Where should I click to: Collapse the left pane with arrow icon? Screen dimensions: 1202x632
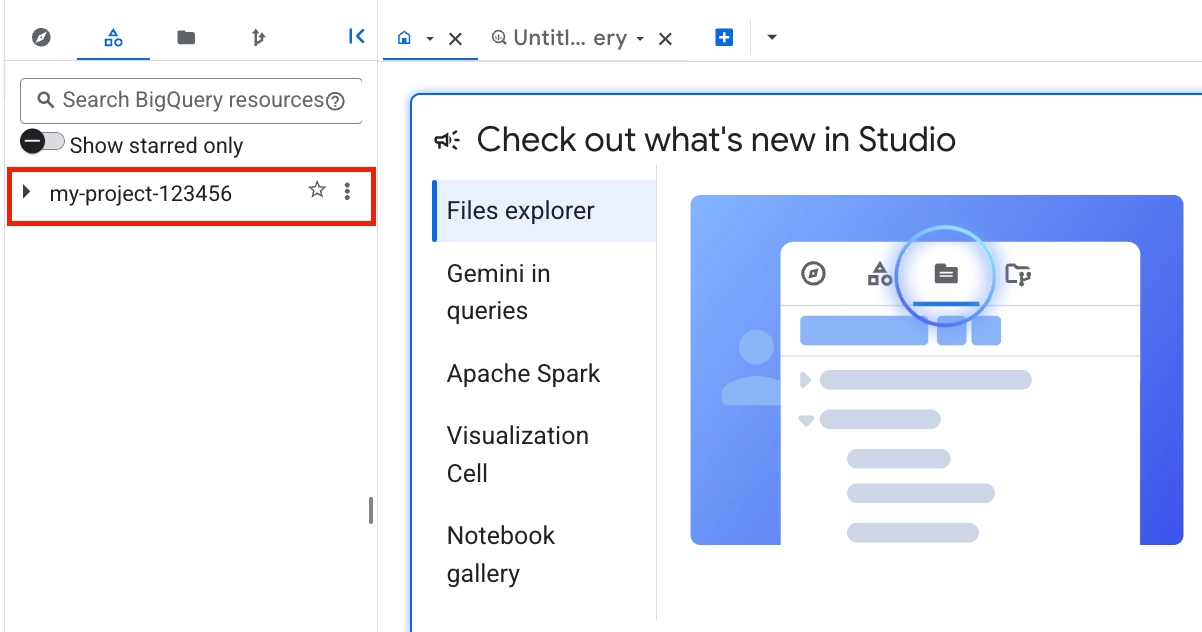tap(357, 37)
